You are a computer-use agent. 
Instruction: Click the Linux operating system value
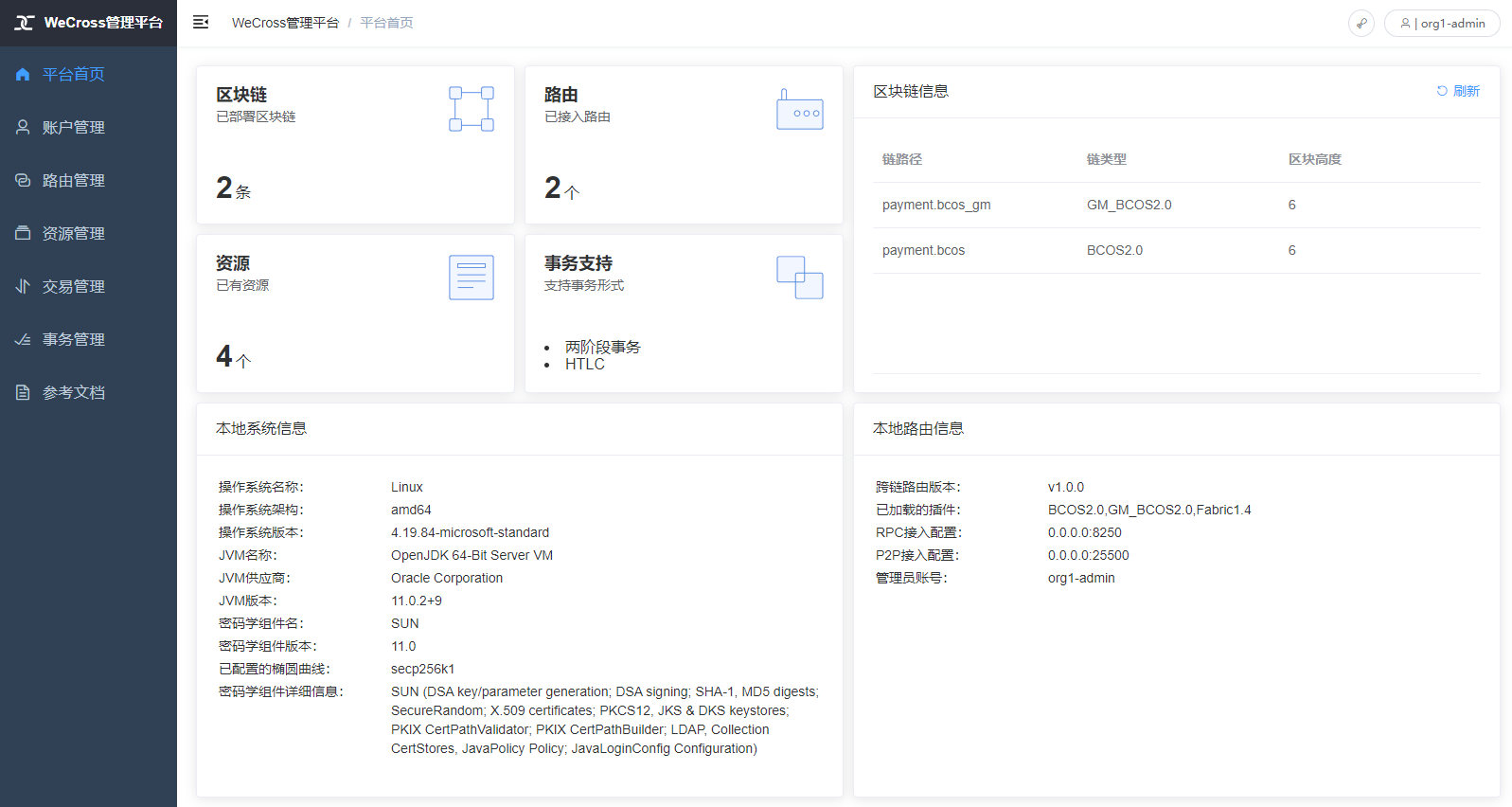[x=407, y=487]
